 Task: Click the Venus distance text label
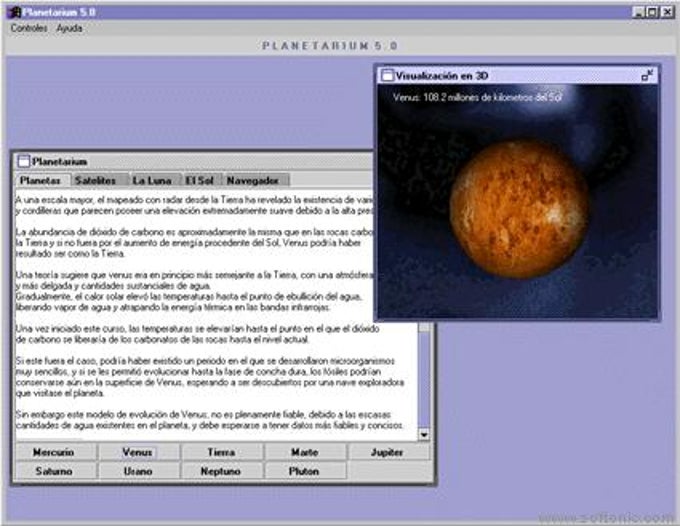[x=477, y=97]
